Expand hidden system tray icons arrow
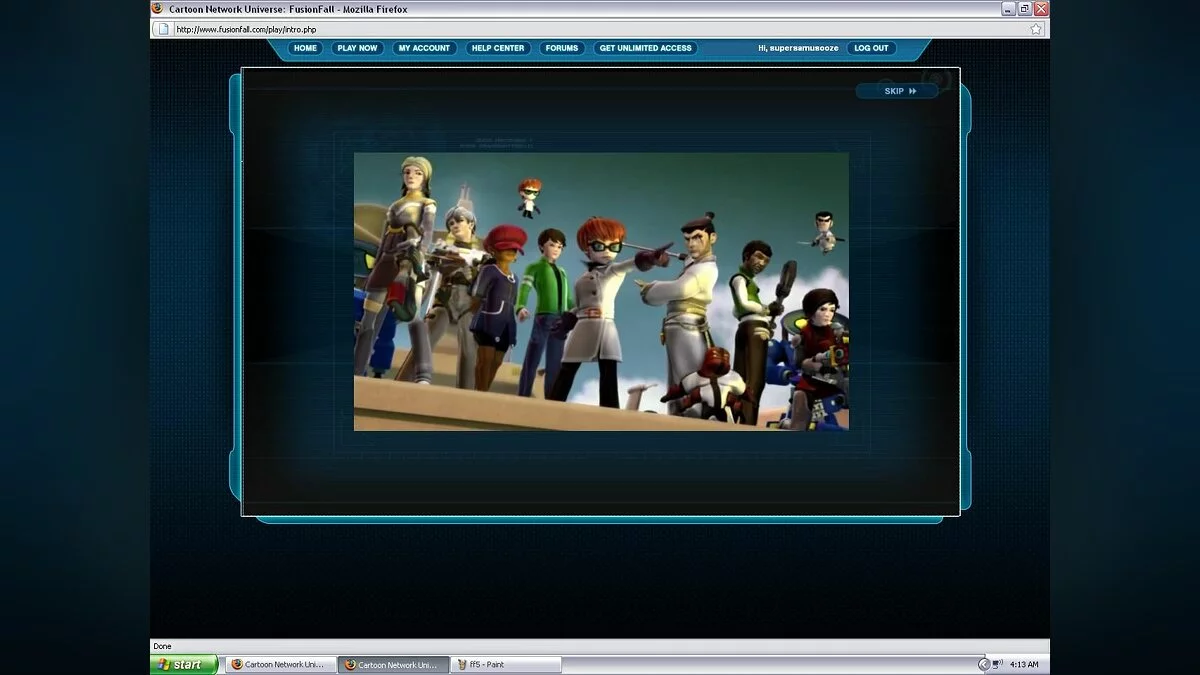This screenshot has height=675, width=1200. 983,664
